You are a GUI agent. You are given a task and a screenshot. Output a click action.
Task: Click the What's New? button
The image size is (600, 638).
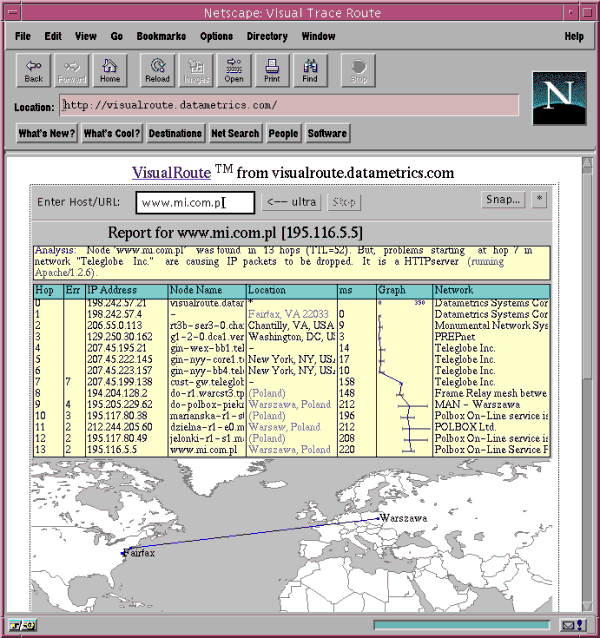pyautogui.click(x=47, y=133)
